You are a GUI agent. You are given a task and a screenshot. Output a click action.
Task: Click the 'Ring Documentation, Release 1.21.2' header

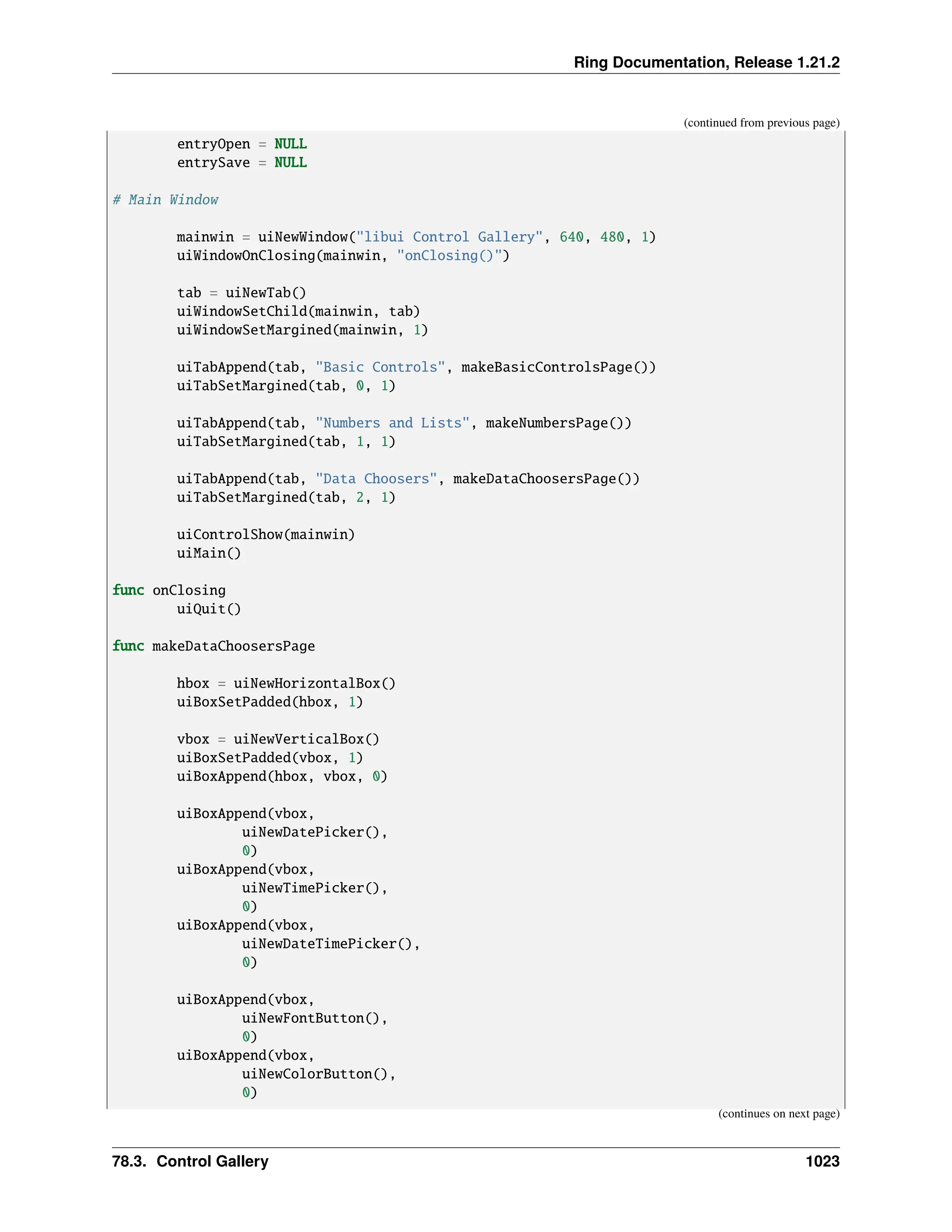[x=706, y=63]
